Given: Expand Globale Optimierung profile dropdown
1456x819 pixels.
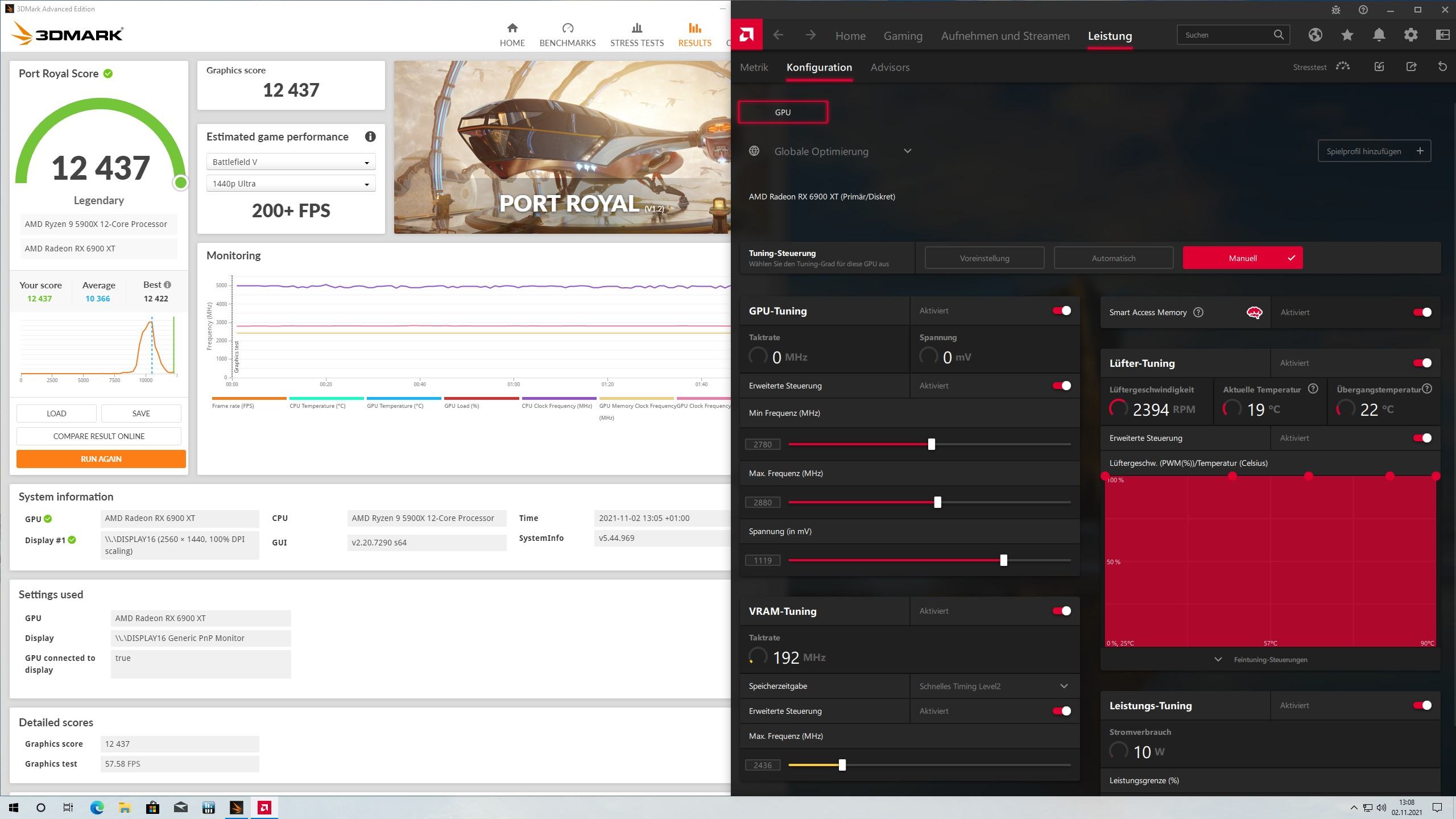Looking at the screenshot, I should [907, 151].
